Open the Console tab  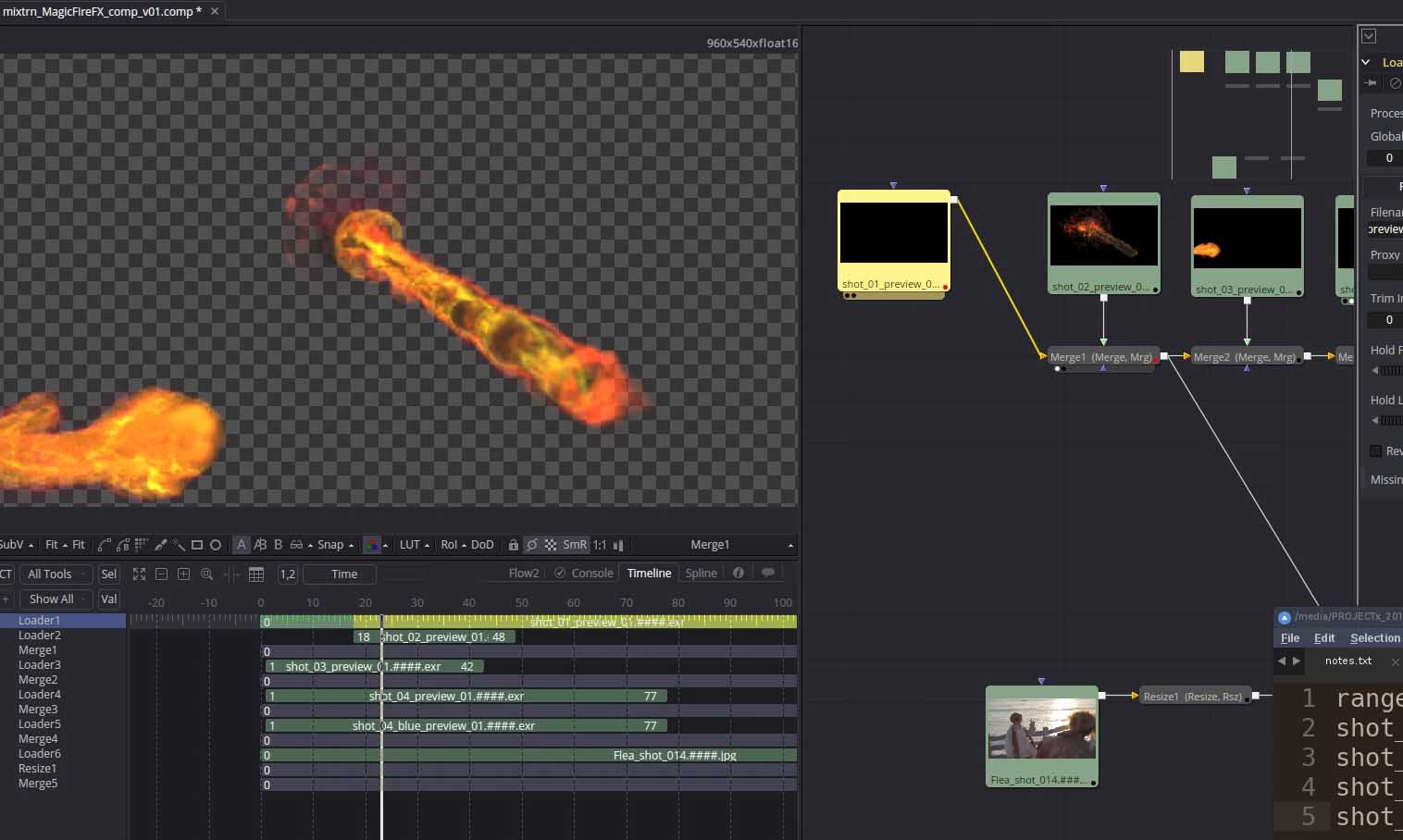point(591,573)
